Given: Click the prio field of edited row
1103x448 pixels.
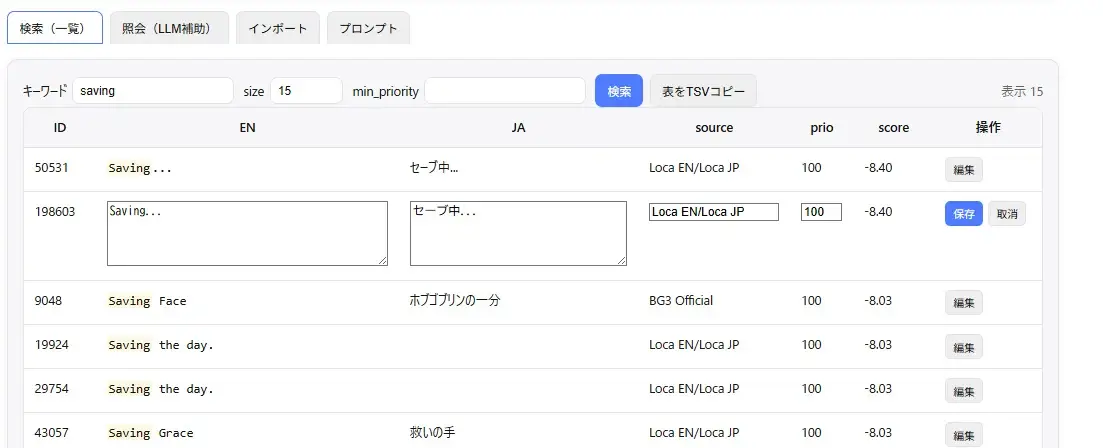Looking at the screenshot, I should point(822,212).
